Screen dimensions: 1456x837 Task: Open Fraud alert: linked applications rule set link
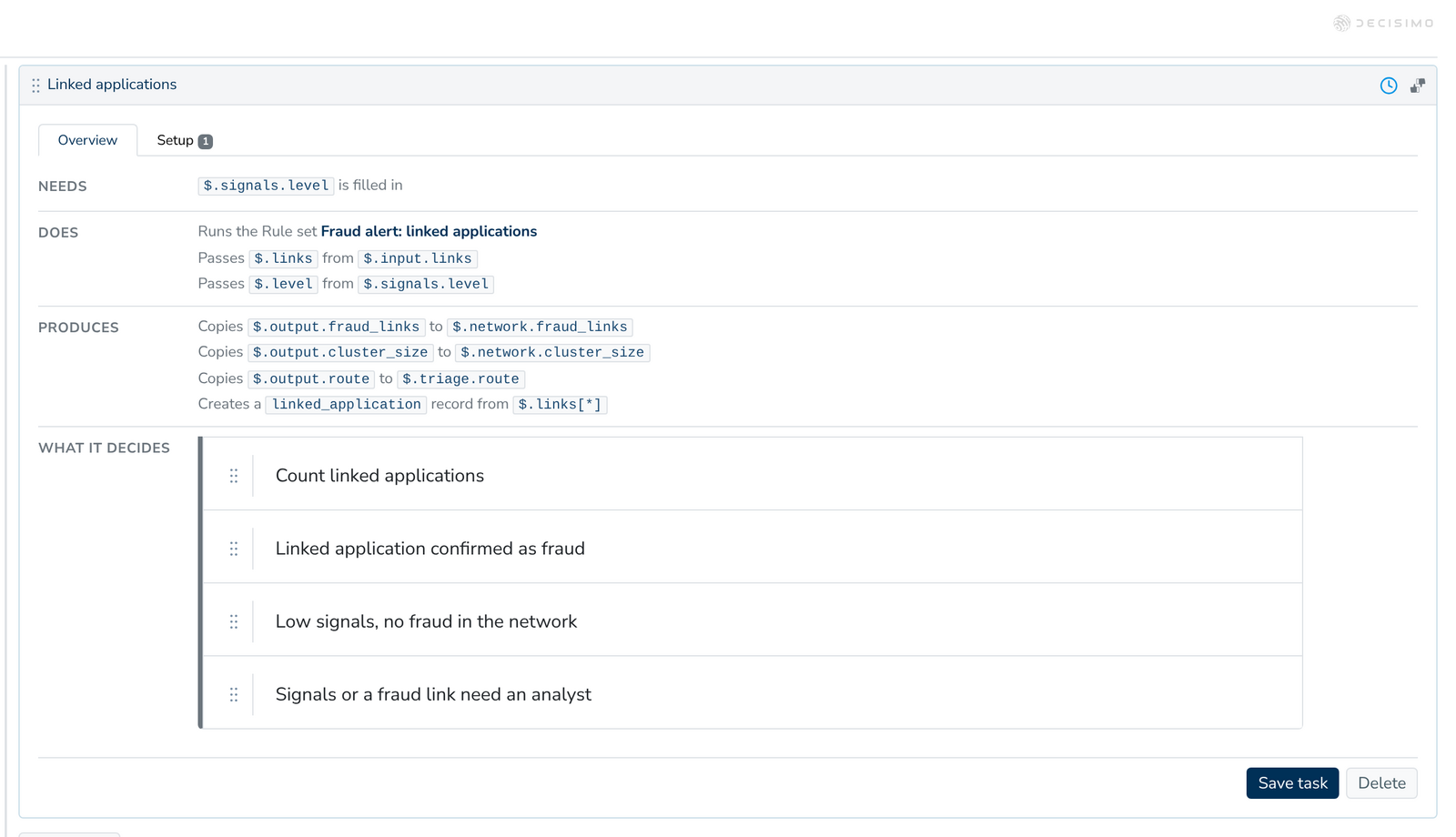tap(429, 231)
